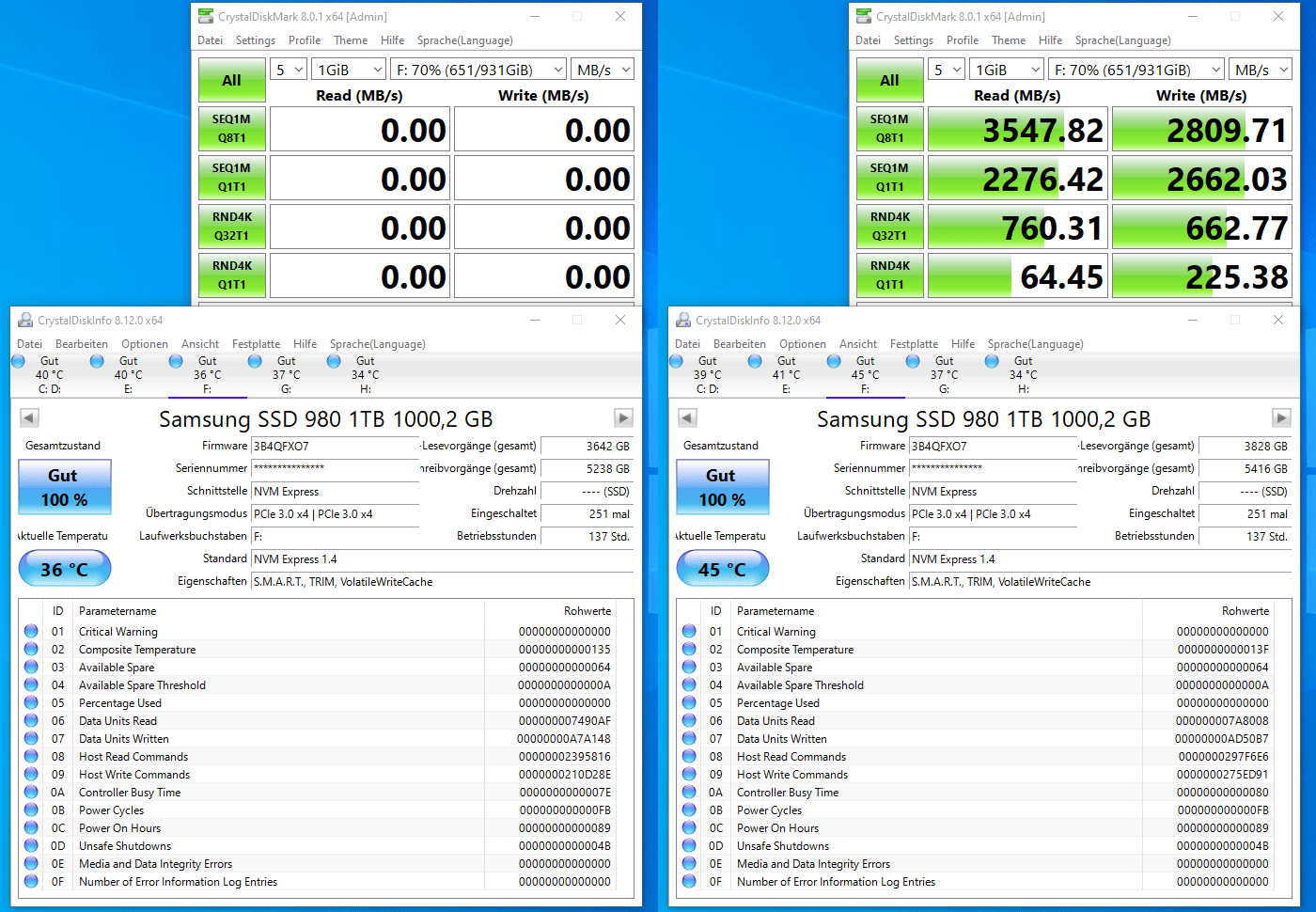Image resolution: width=1316 pixels, height=912 pixels.
Task: Run RND4K Q32T1 test in right CrystalDiskMark
Action: click(890, 227)
